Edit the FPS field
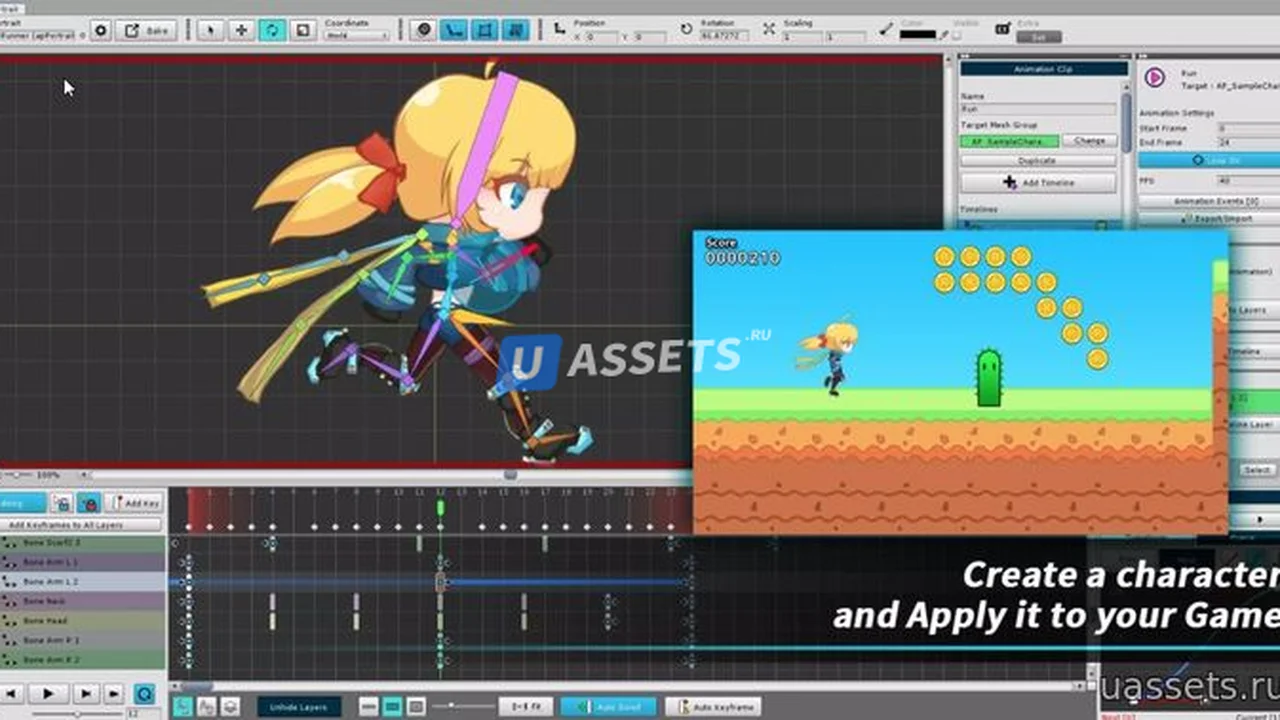 tap(1248, 181)
